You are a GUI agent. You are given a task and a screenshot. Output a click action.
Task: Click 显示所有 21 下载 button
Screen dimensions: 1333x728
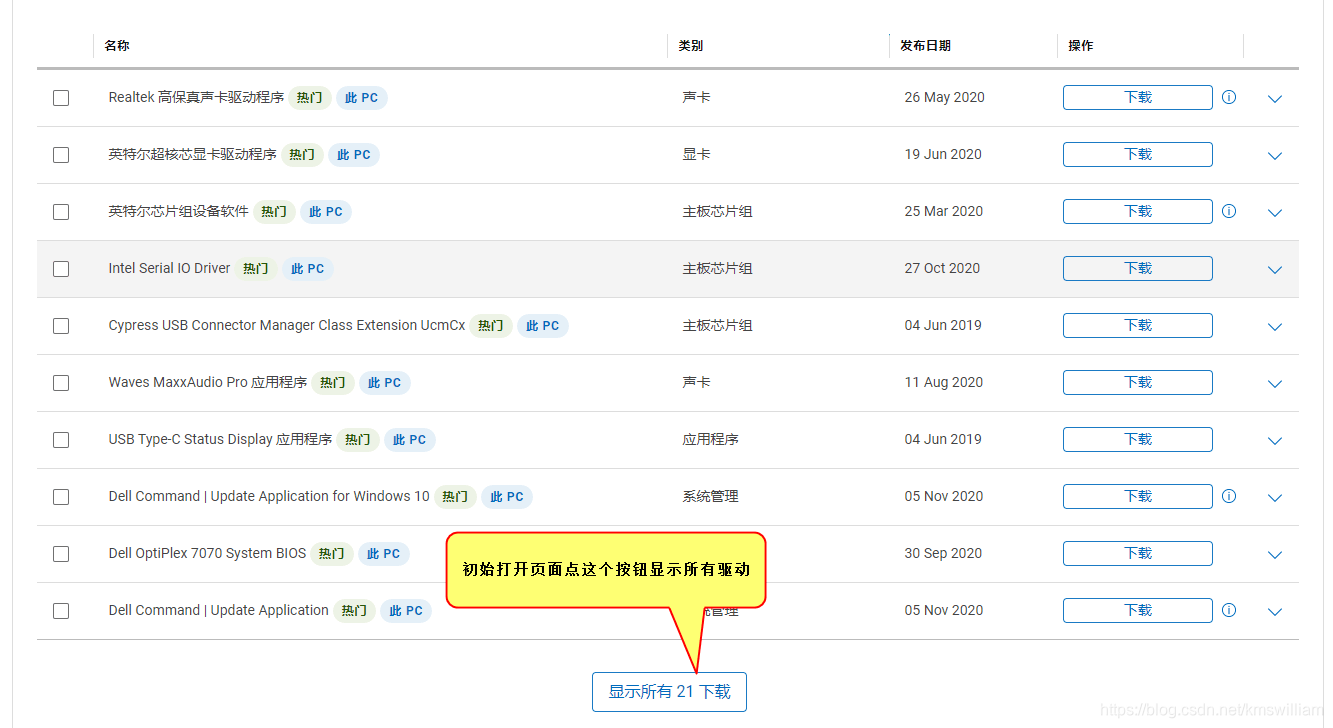pyautogui.click(x=669, y=692)
